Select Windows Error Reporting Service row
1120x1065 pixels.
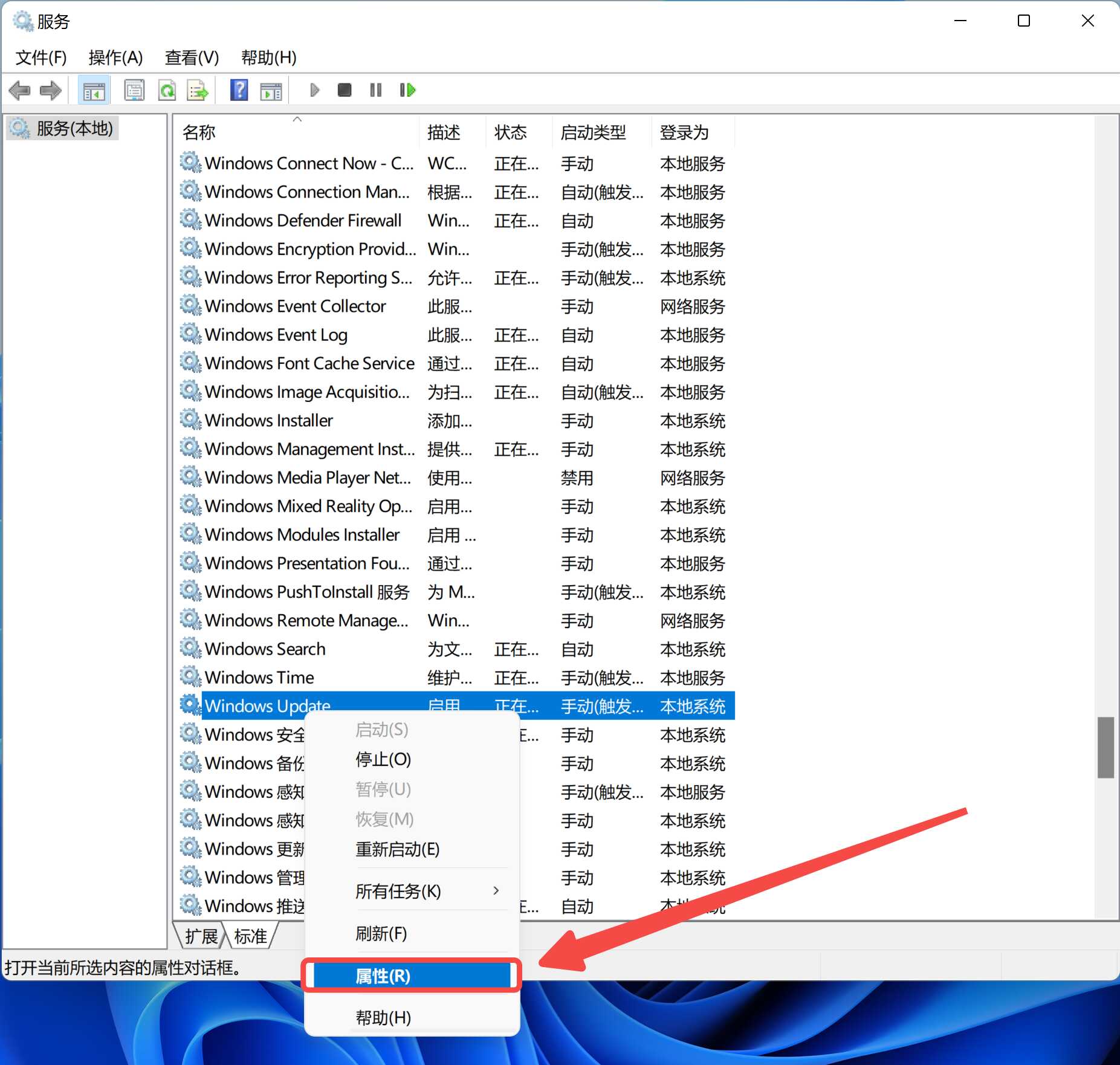pyautogui.click(x=456, y=277)
